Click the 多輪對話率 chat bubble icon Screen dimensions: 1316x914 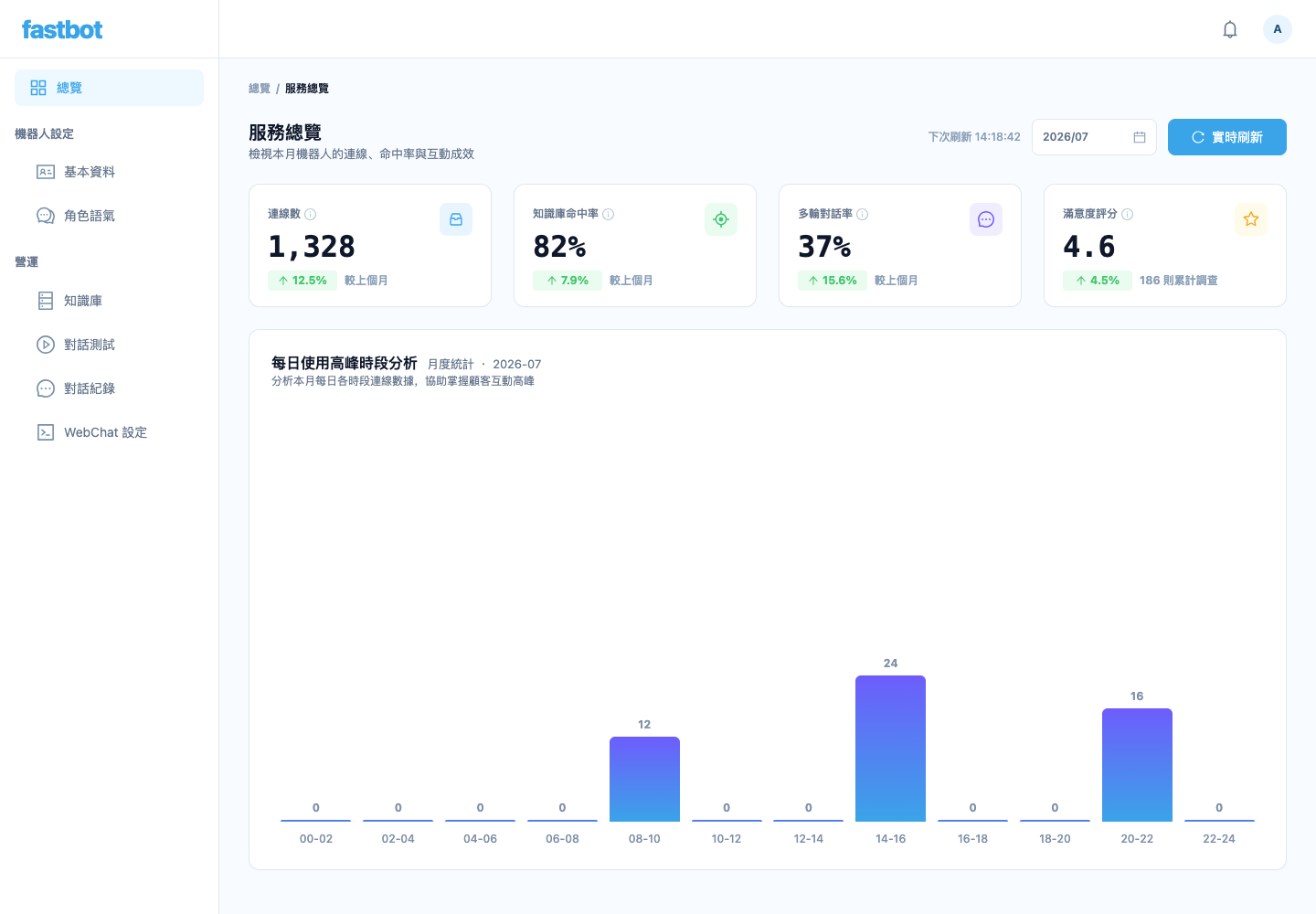pyautogui.click(x=986, y=219)
